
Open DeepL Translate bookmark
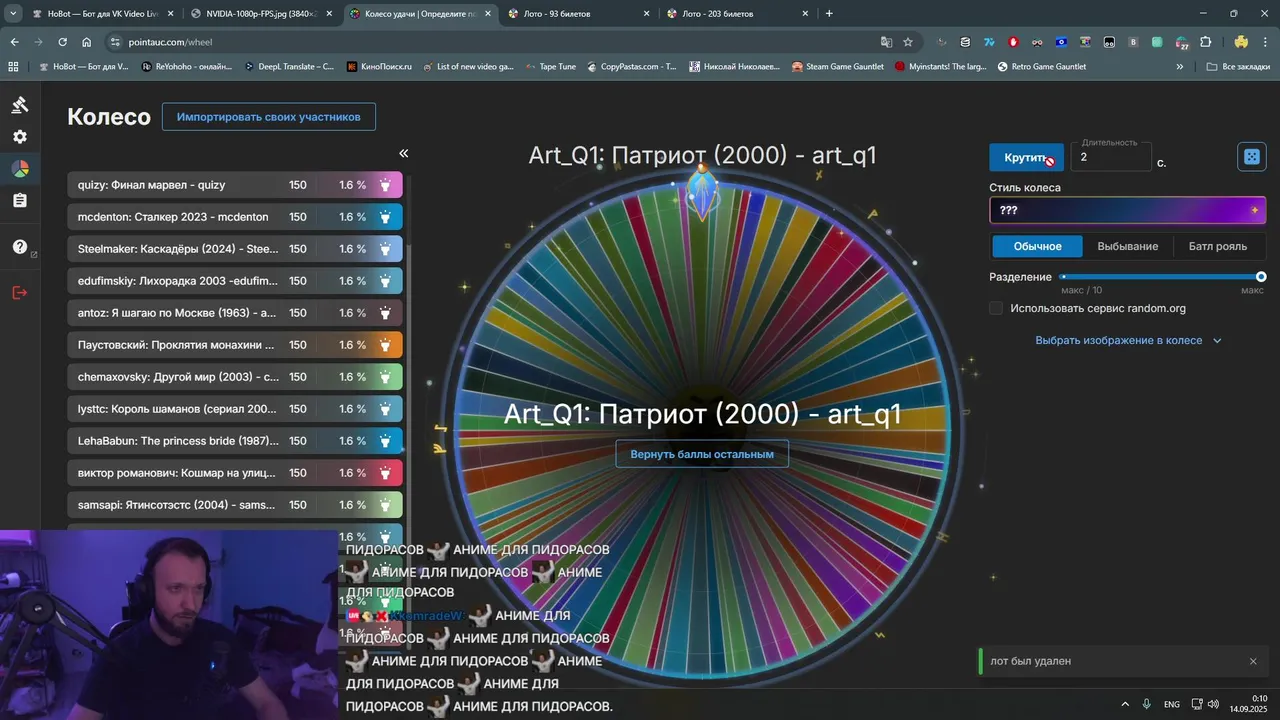click(x=289, y=67)
